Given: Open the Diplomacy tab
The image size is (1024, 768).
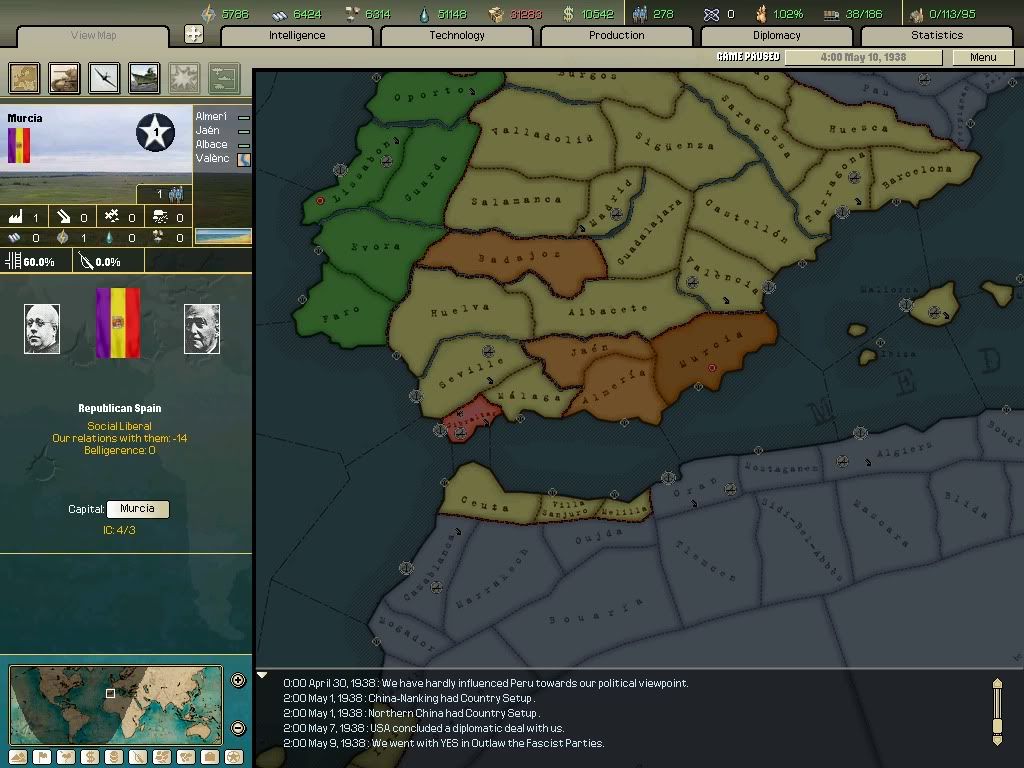Looking at the screenshot, I should [x=776, y=35].
